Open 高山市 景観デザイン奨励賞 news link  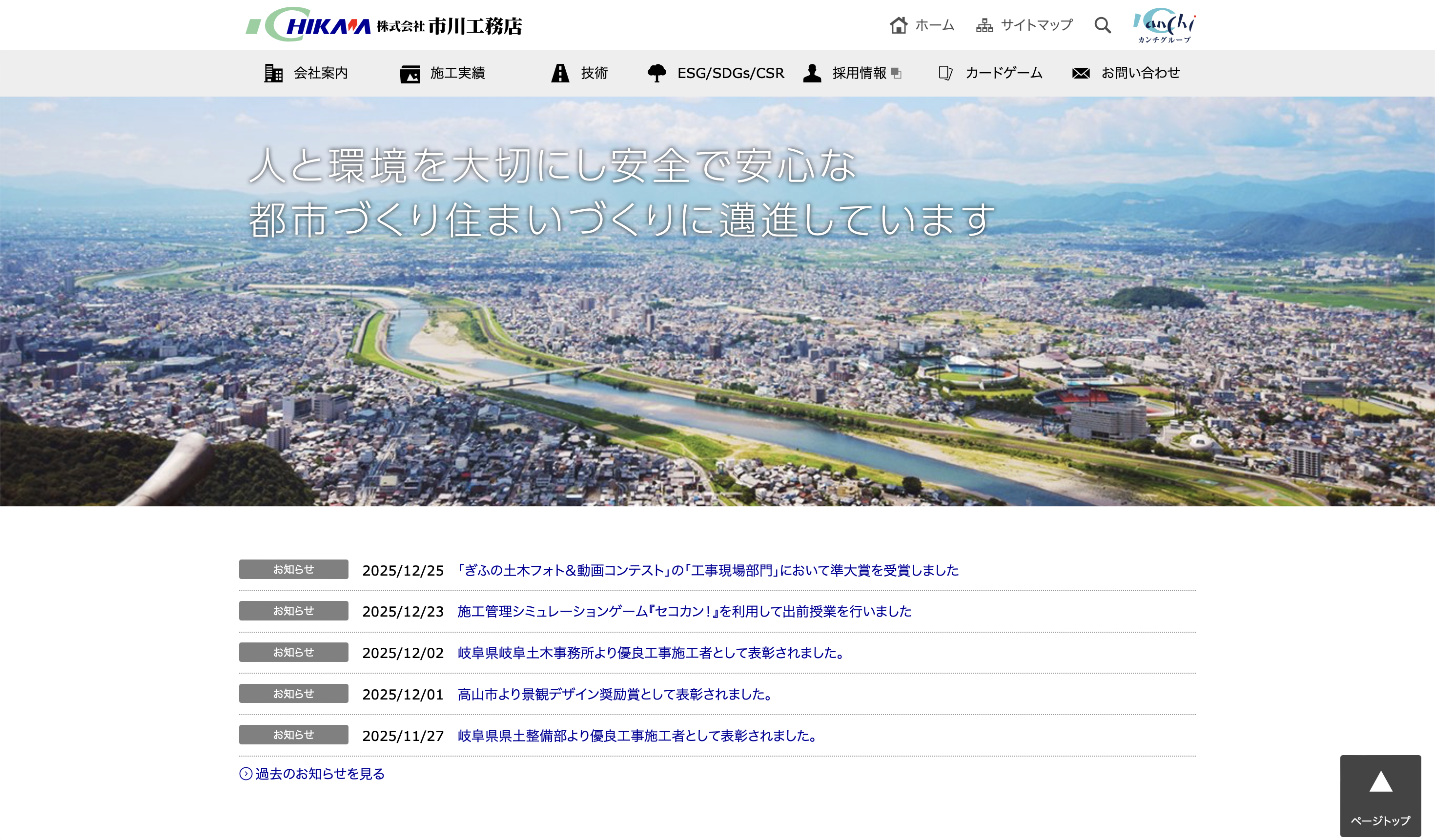tap(615, 694)
